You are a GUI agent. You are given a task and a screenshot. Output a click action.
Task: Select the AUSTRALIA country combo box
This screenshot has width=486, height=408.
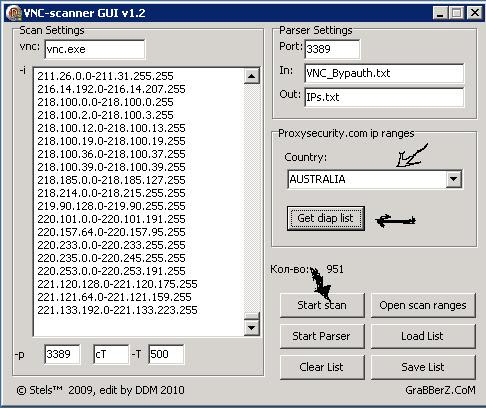(x=375, y=179)
